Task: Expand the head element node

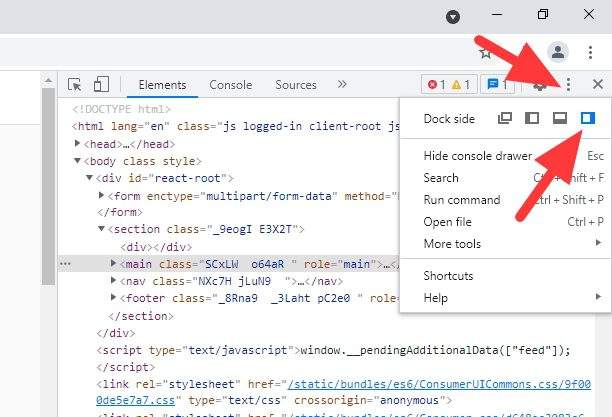Action: click(x=77, y=144)
